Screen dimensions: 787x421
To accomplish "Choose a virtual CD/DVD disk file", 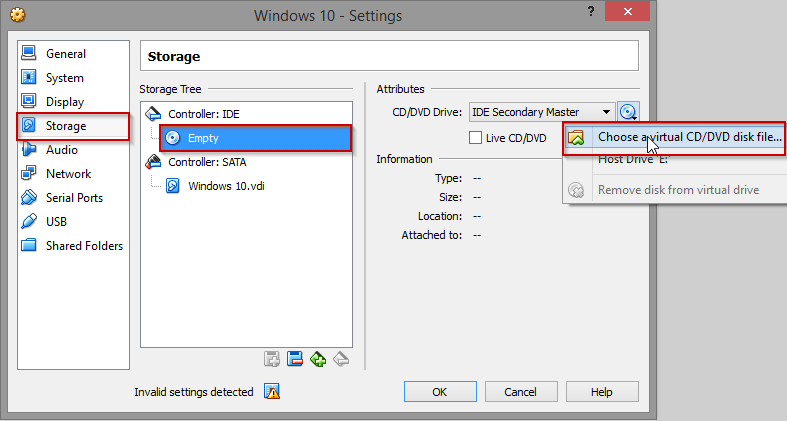I will click(674, 137).
